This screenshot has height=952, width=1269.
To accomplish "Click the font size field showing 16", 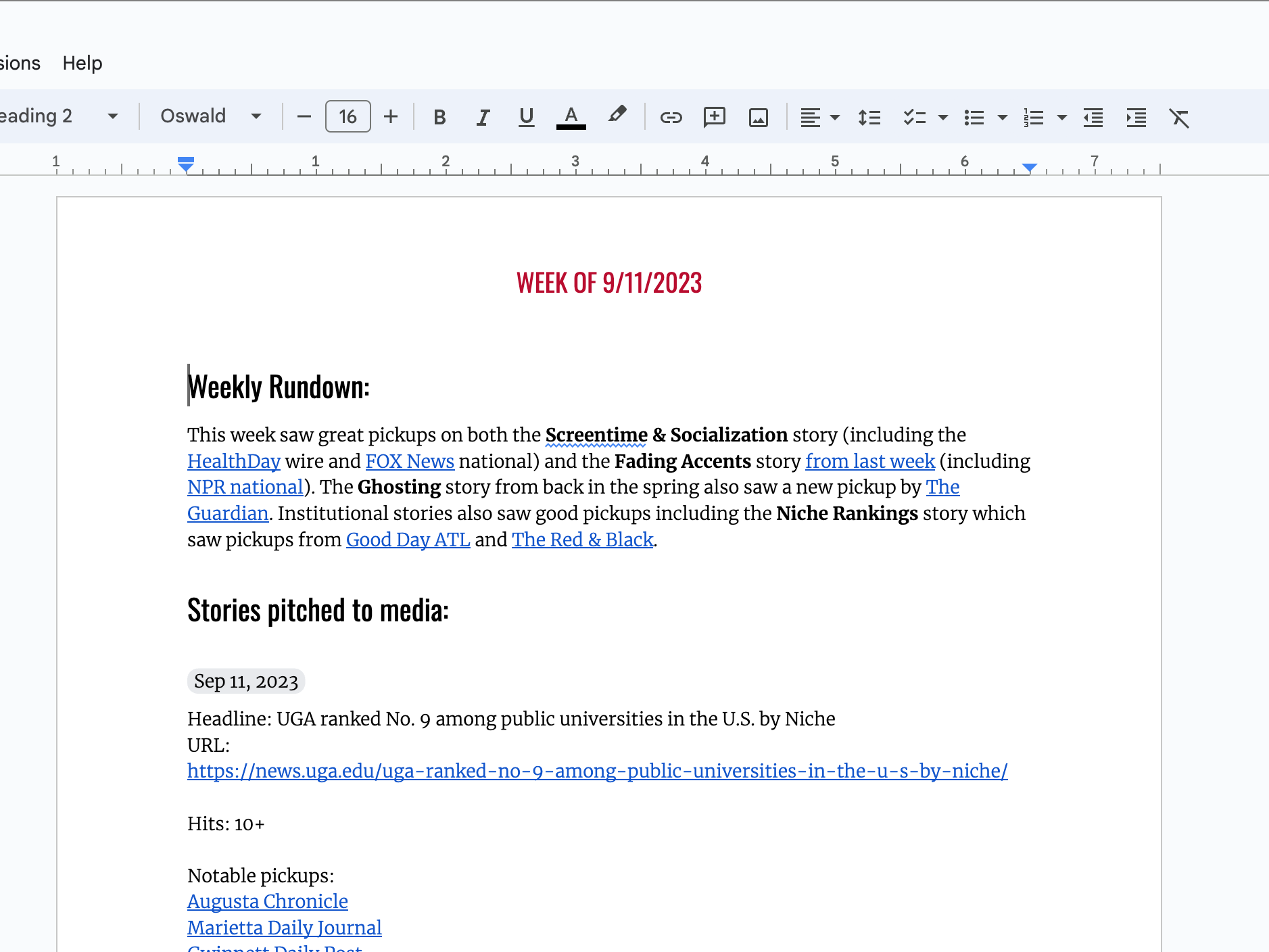I will pyautogui.click(x=348, y=116).
